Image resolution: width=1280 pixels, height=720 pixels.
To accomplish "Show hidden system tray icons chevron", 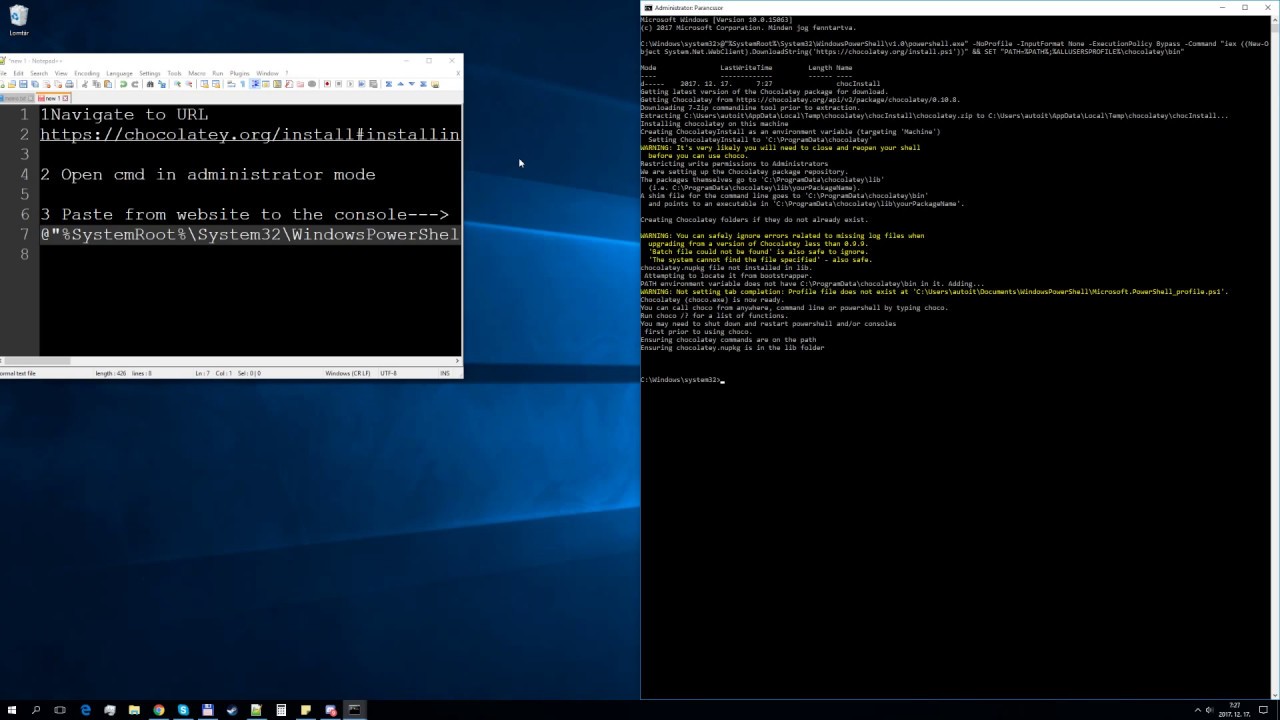I will (1197, 710).
